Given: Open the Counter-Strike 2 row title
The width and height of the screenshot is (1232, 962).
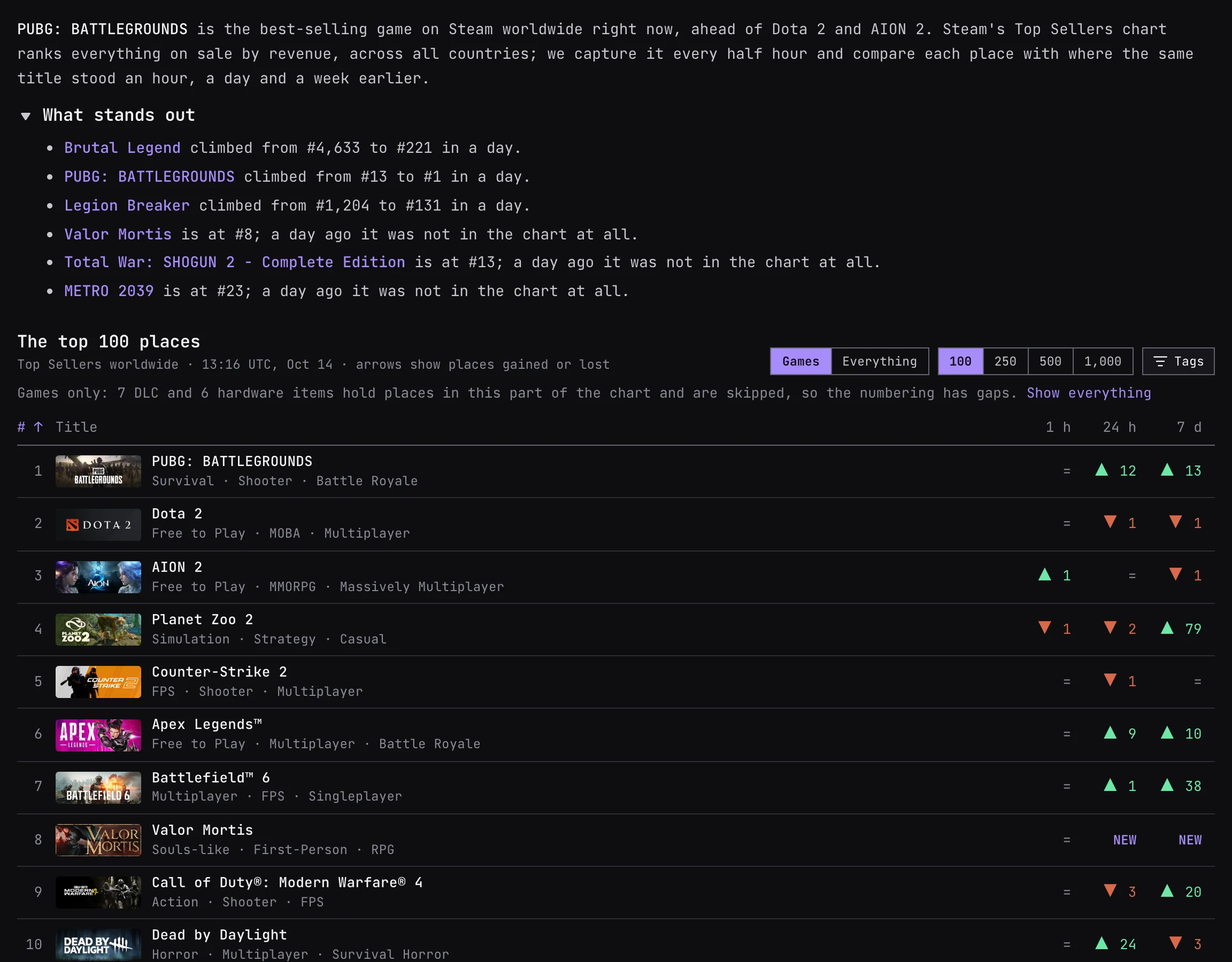Looking at the screenshot, I should pos(219,672).
